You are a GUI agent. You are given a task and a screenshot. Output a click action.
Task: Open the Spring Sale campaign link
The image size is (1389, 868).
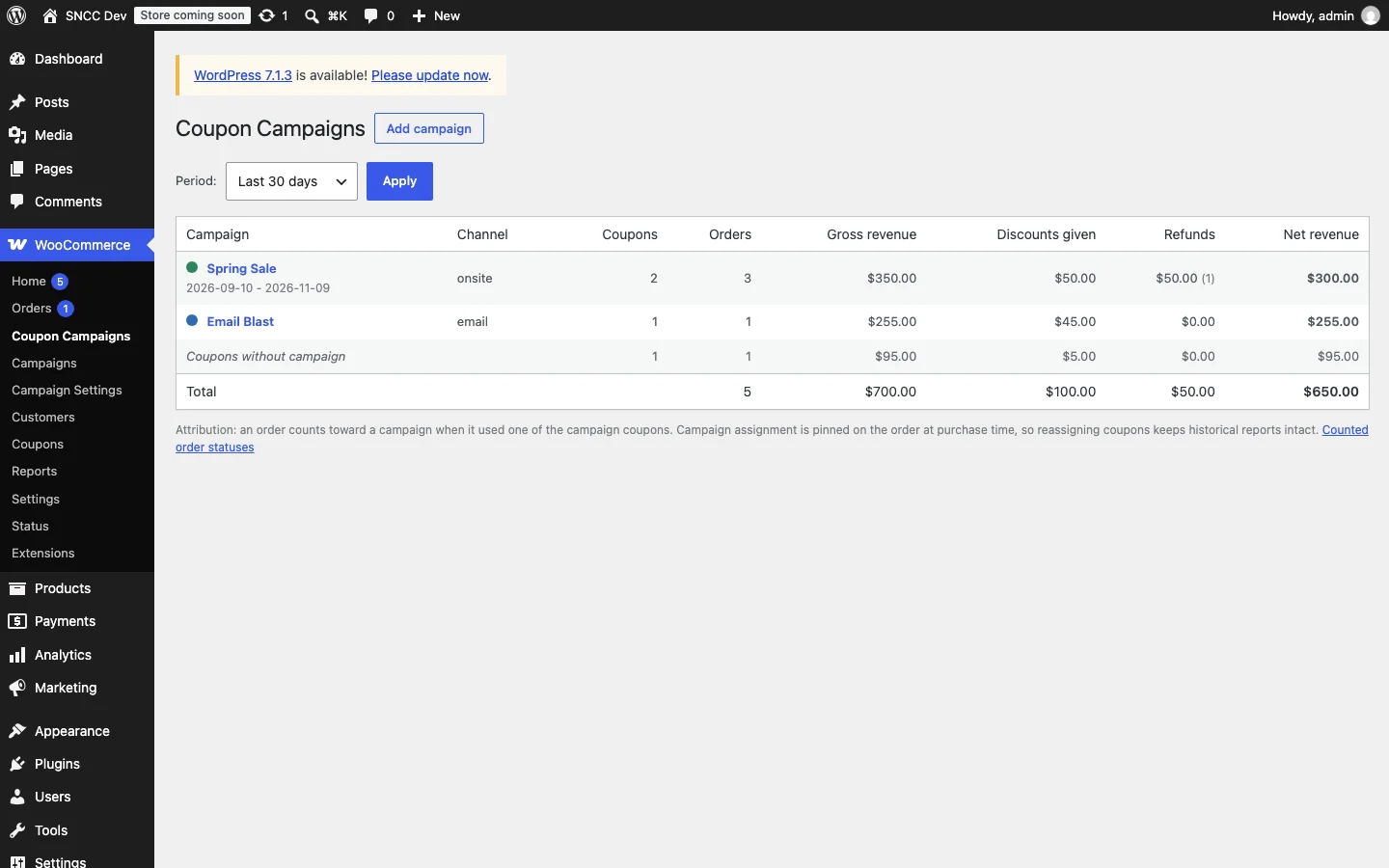pyautogui.click(x=241, y=268)
